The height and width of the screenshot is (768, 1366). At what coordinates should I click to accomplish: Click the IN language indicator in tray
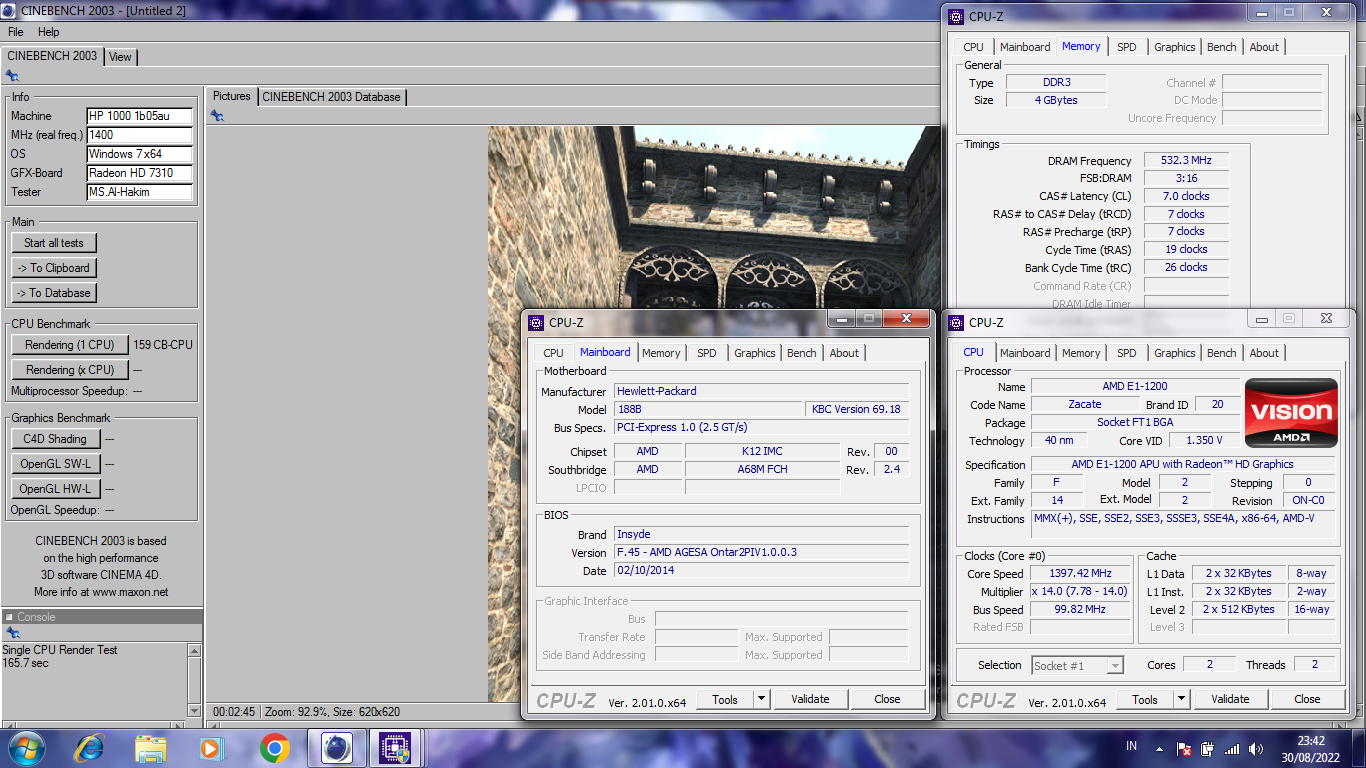pos(1131,747)
